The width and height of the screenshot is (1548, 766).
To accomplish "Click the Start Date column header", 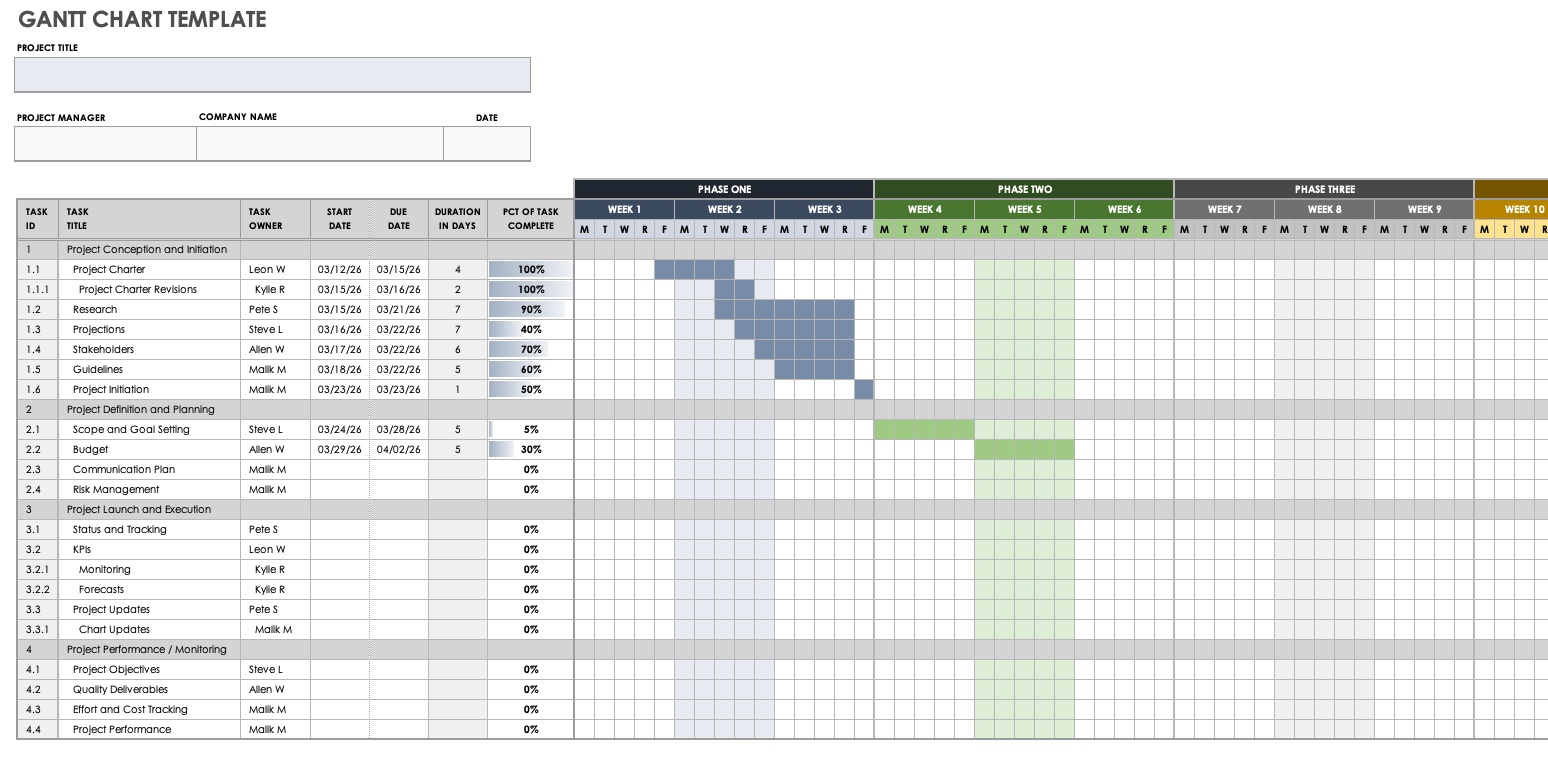I will (x=339, y=219).
